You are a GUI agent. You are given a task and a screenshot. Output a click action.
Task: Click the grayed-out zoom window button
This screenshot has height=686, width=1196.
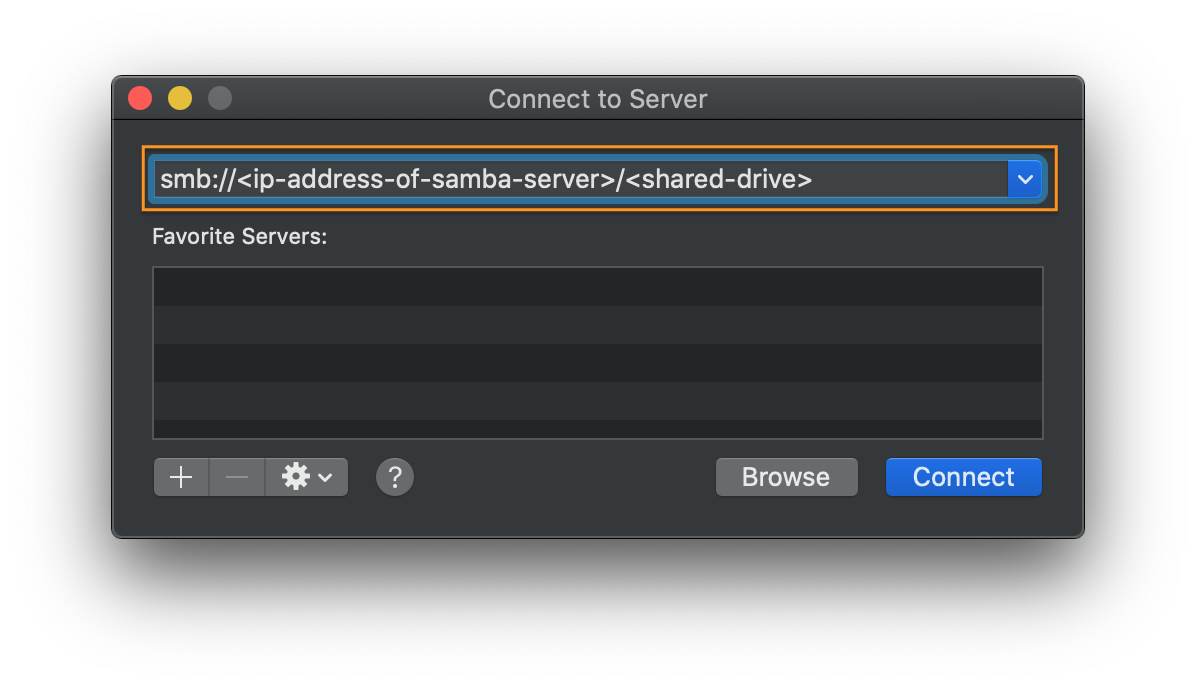coord(220,98)
